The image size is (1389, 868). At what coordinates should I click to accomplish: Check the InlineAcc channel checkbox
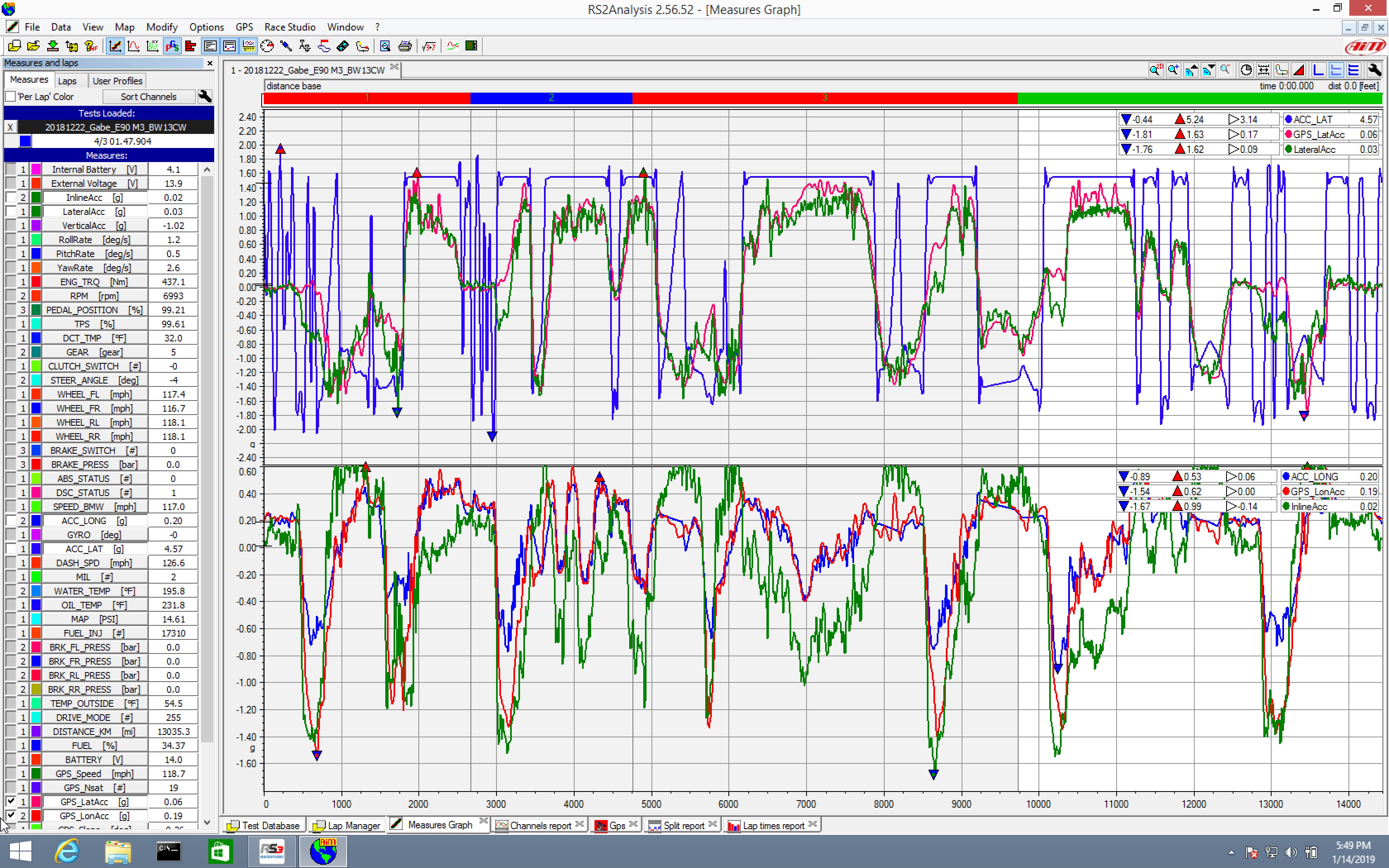tap(11, 198)
